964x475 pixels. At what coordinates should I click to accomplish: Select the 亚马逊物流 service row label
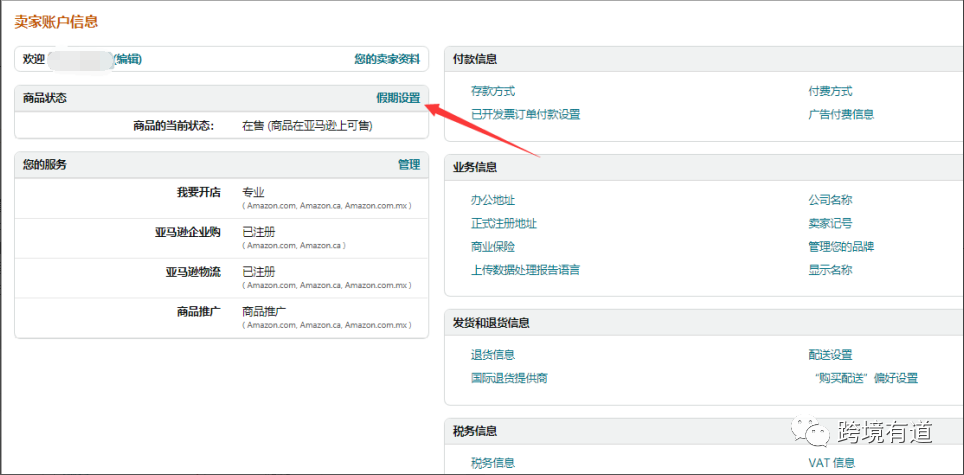coord(193,272)
